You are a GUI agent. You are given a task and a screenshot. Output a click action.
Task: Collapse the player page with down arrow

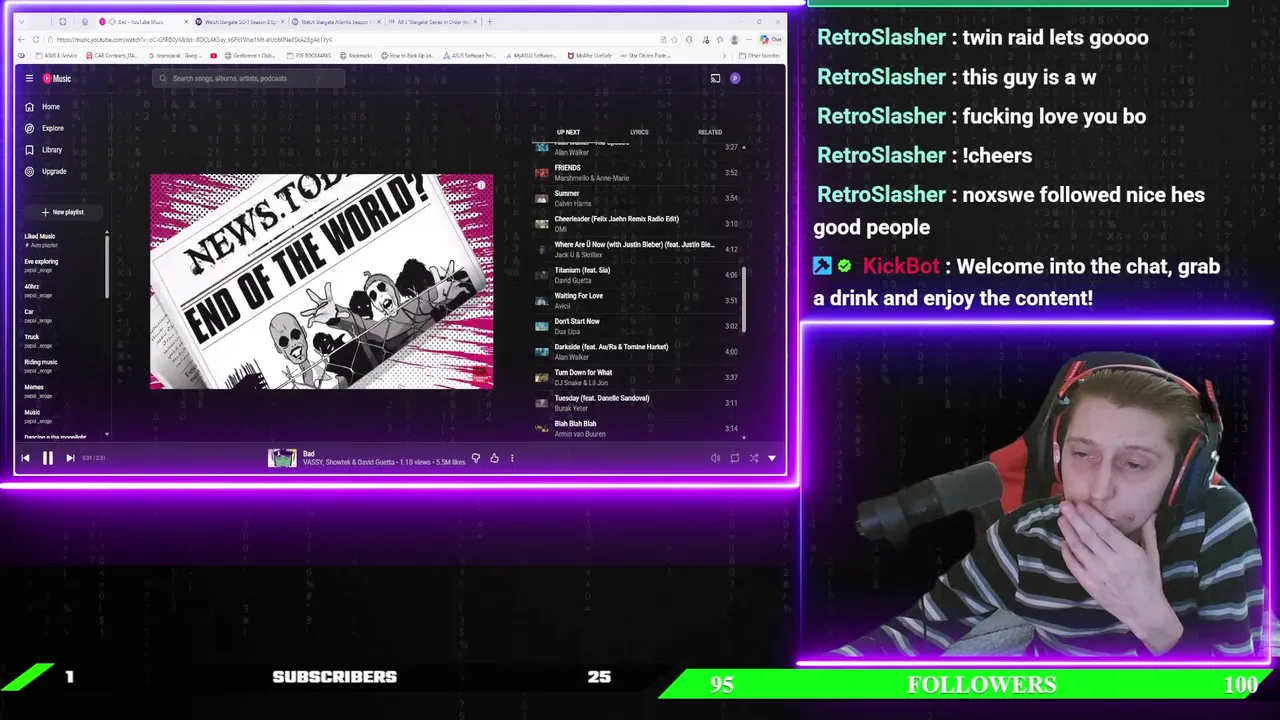click(x=772, y=458)
